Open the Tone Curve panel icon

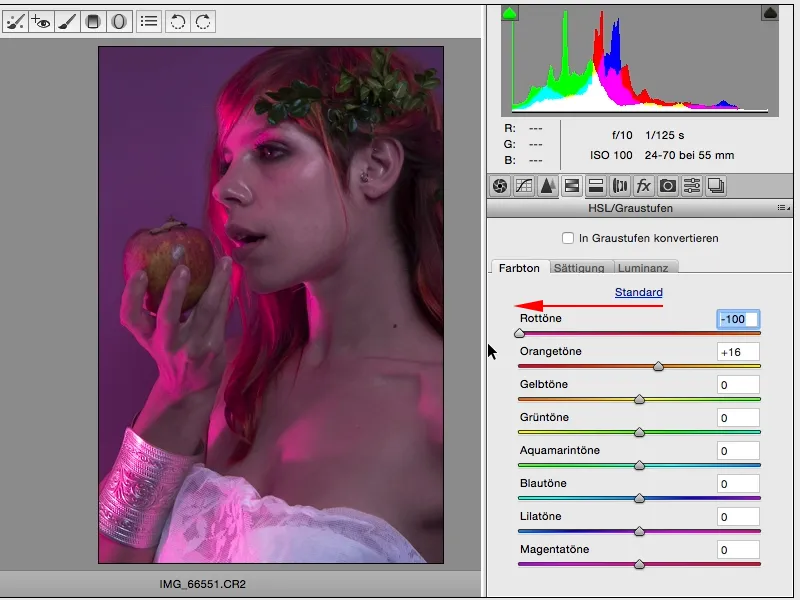(524, 186)
